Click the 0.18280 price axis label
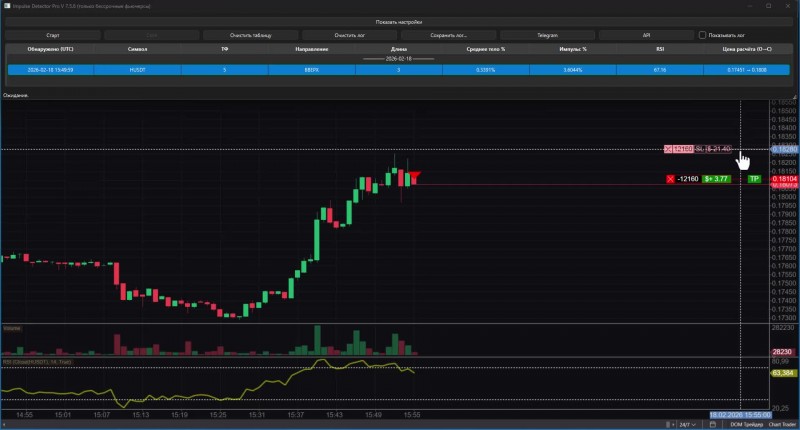 tap(784, 149)
